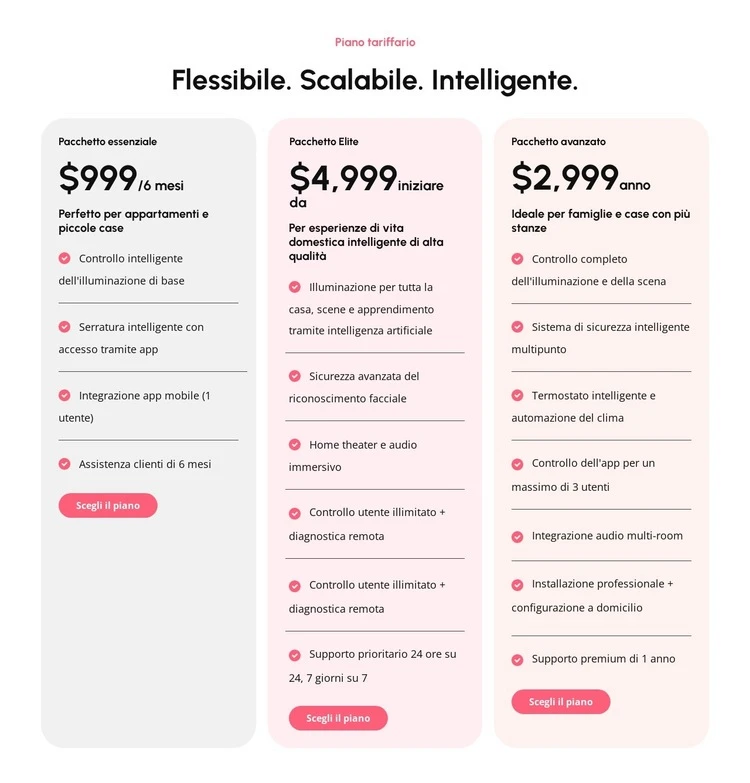Click the checkmark for "Supporto prioritario 24 ore"
Viewport: 750px width, 783px height.
[x=295, y=655]
